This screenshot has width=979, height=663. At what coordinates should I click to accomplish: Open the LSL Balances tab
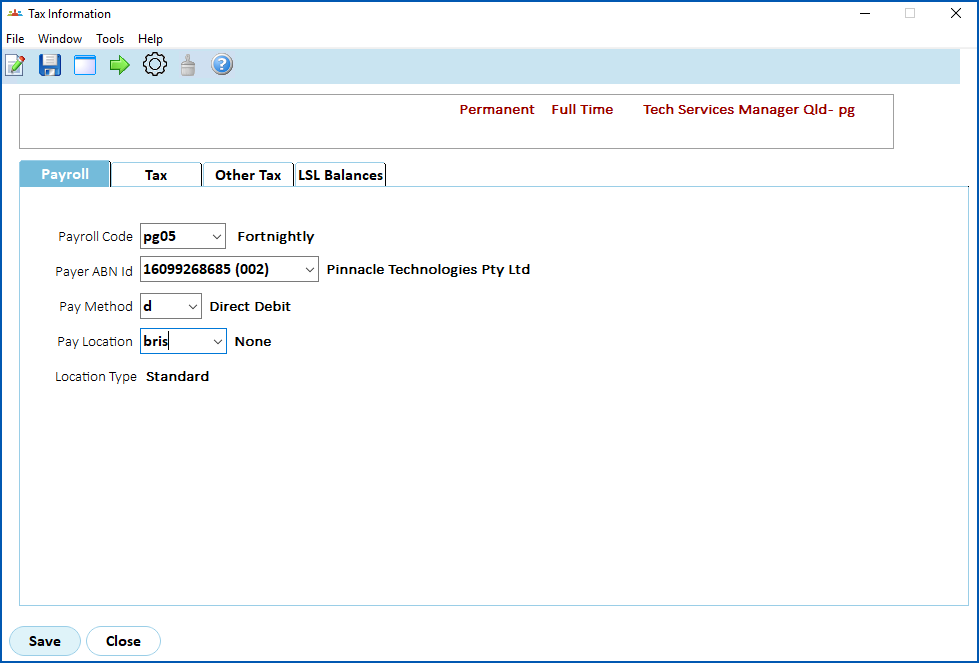(340, 175)
